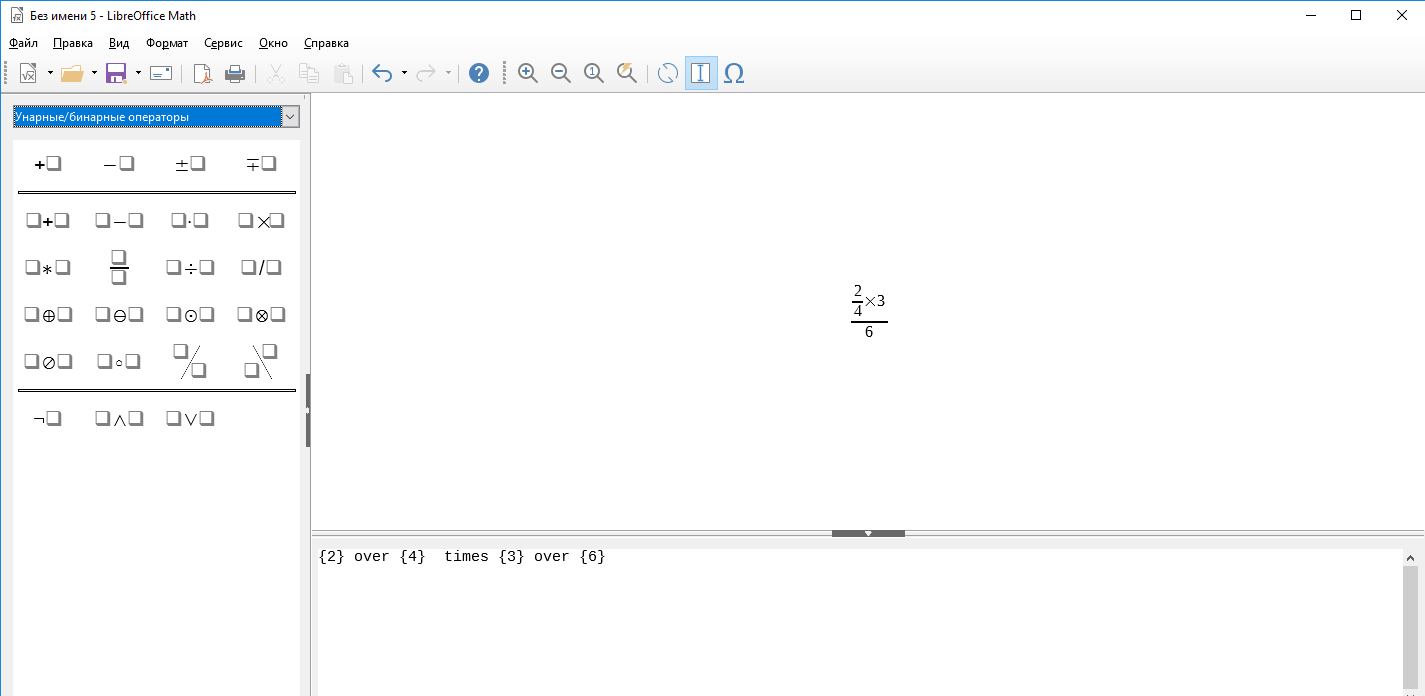Undo the last action

pos(381,73)
